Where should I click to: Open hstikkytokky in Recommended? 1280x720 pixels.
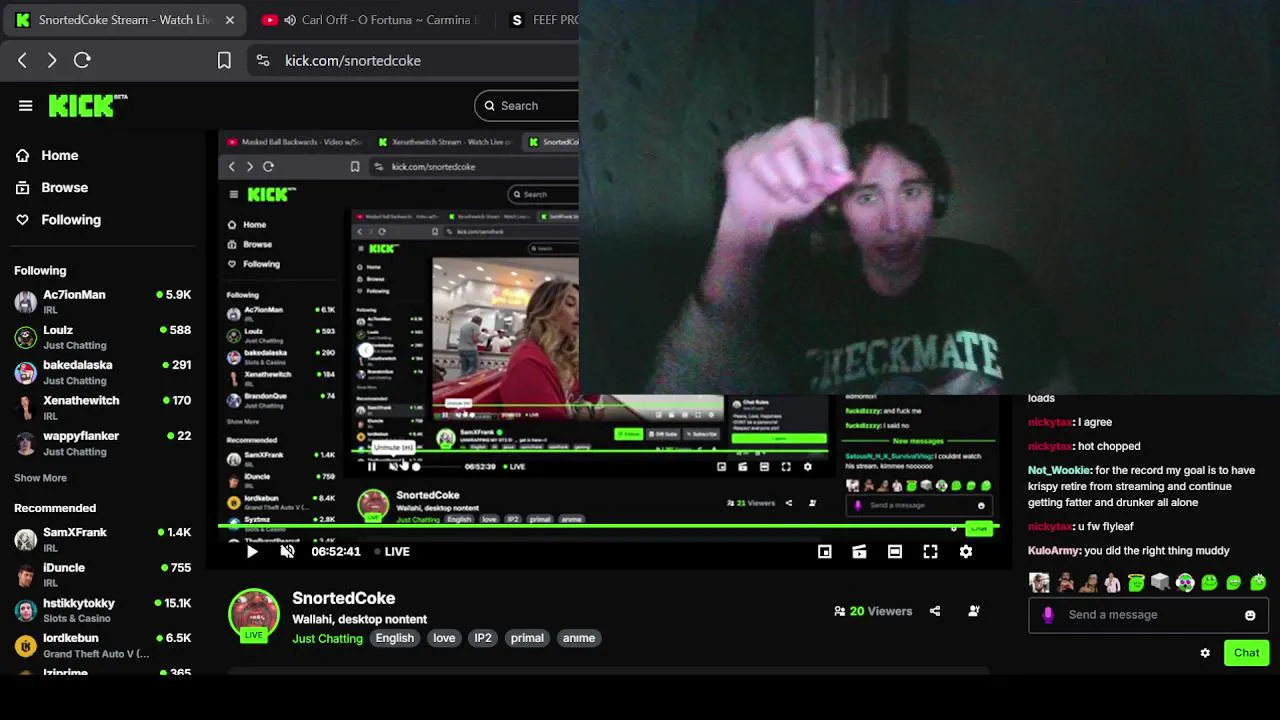click(x=102, y=610)
